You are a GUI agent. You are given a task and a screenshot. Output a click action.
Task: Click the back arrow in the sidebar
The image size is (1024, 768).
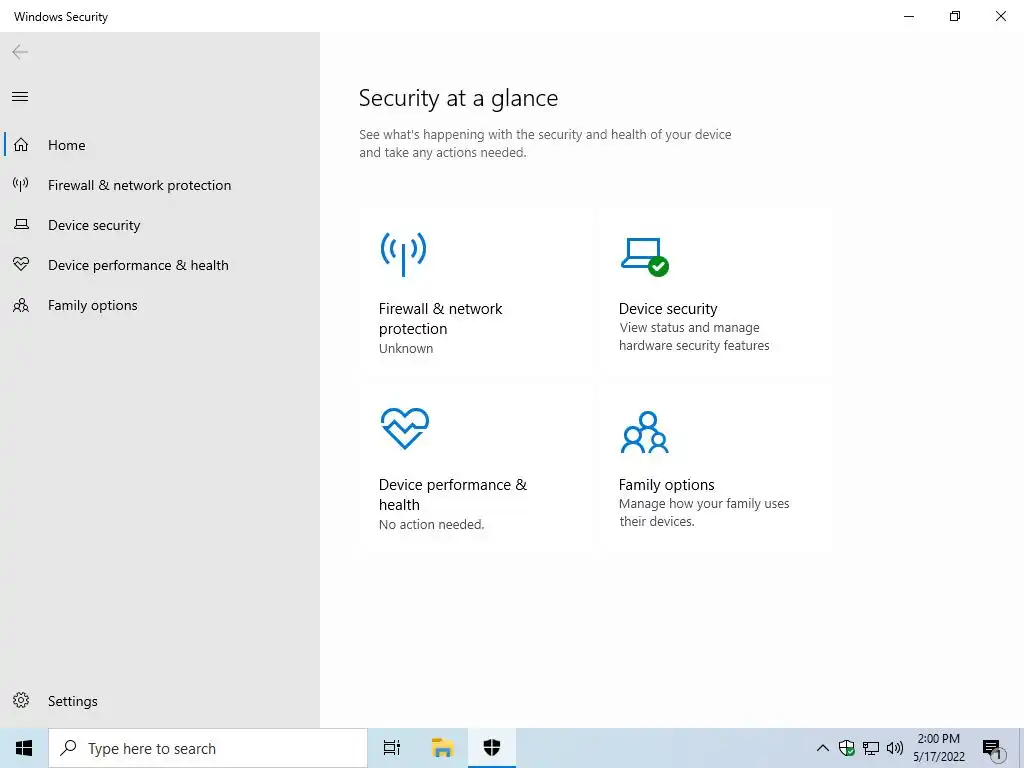pyautogui.click(x=20, y=52)
